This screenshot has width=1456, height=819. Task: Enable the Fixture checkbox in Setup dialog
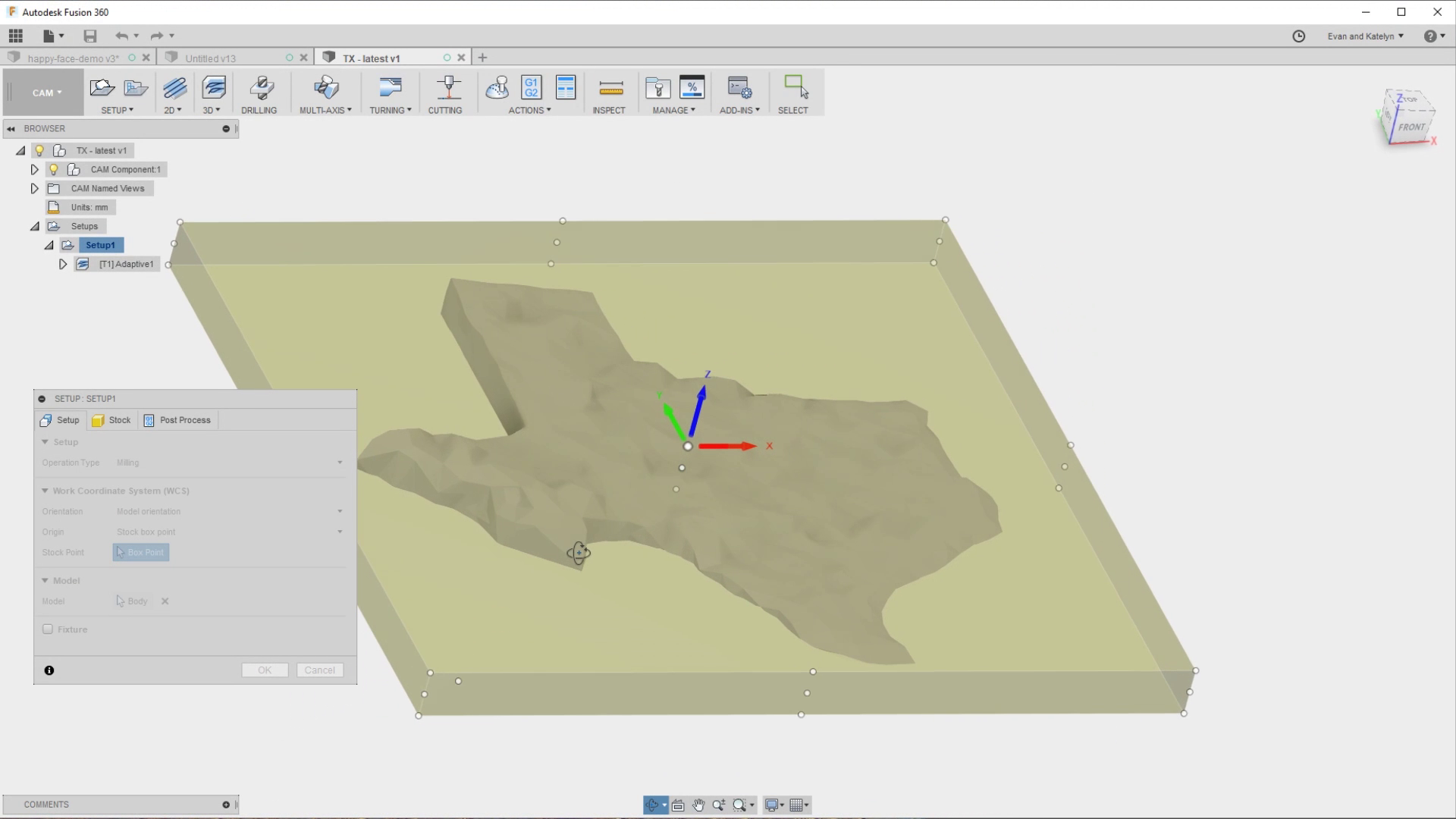click(46, 629)
